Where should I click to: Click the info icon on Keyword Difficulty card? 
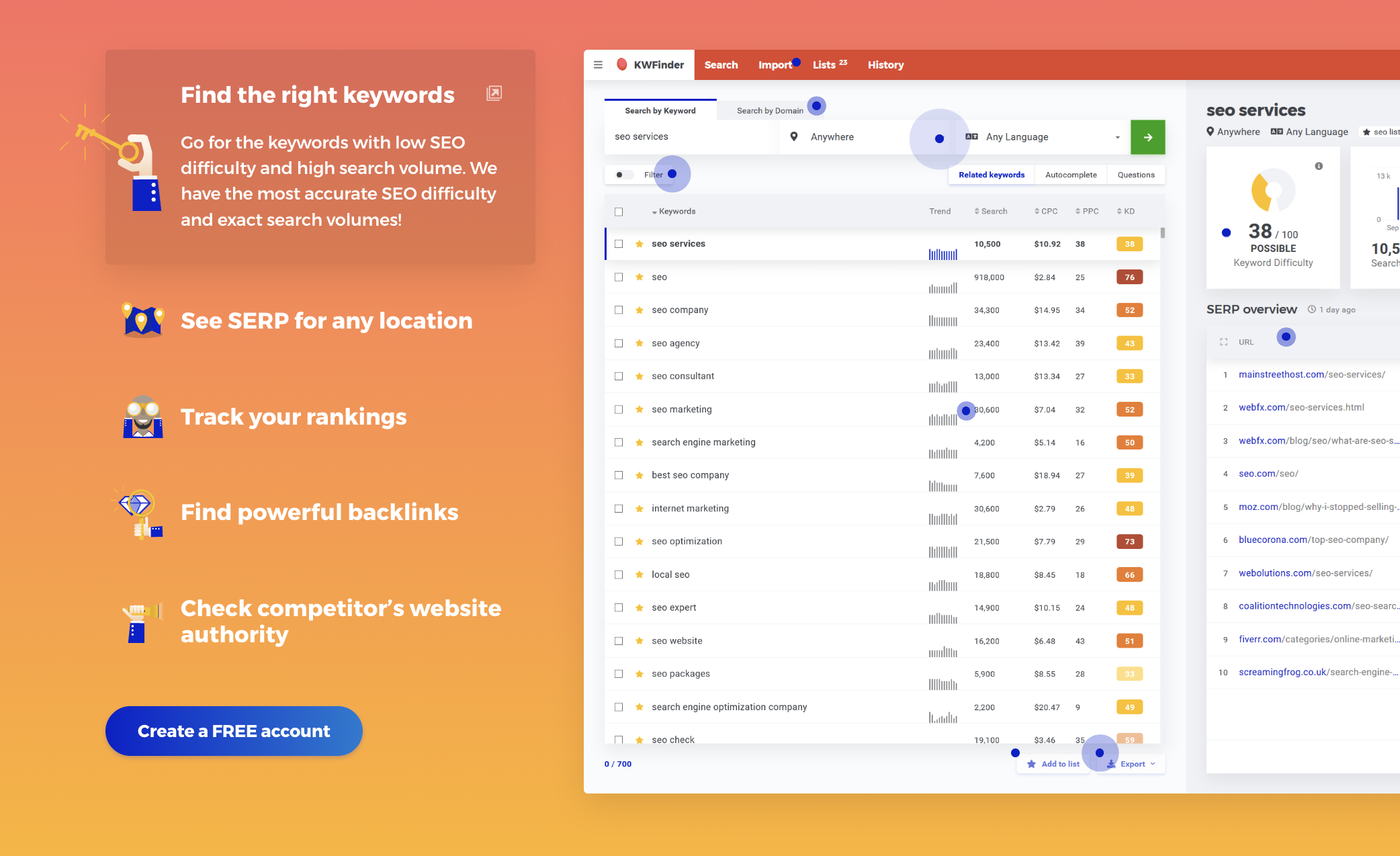pyautogui.click(x=1319, y=166)
